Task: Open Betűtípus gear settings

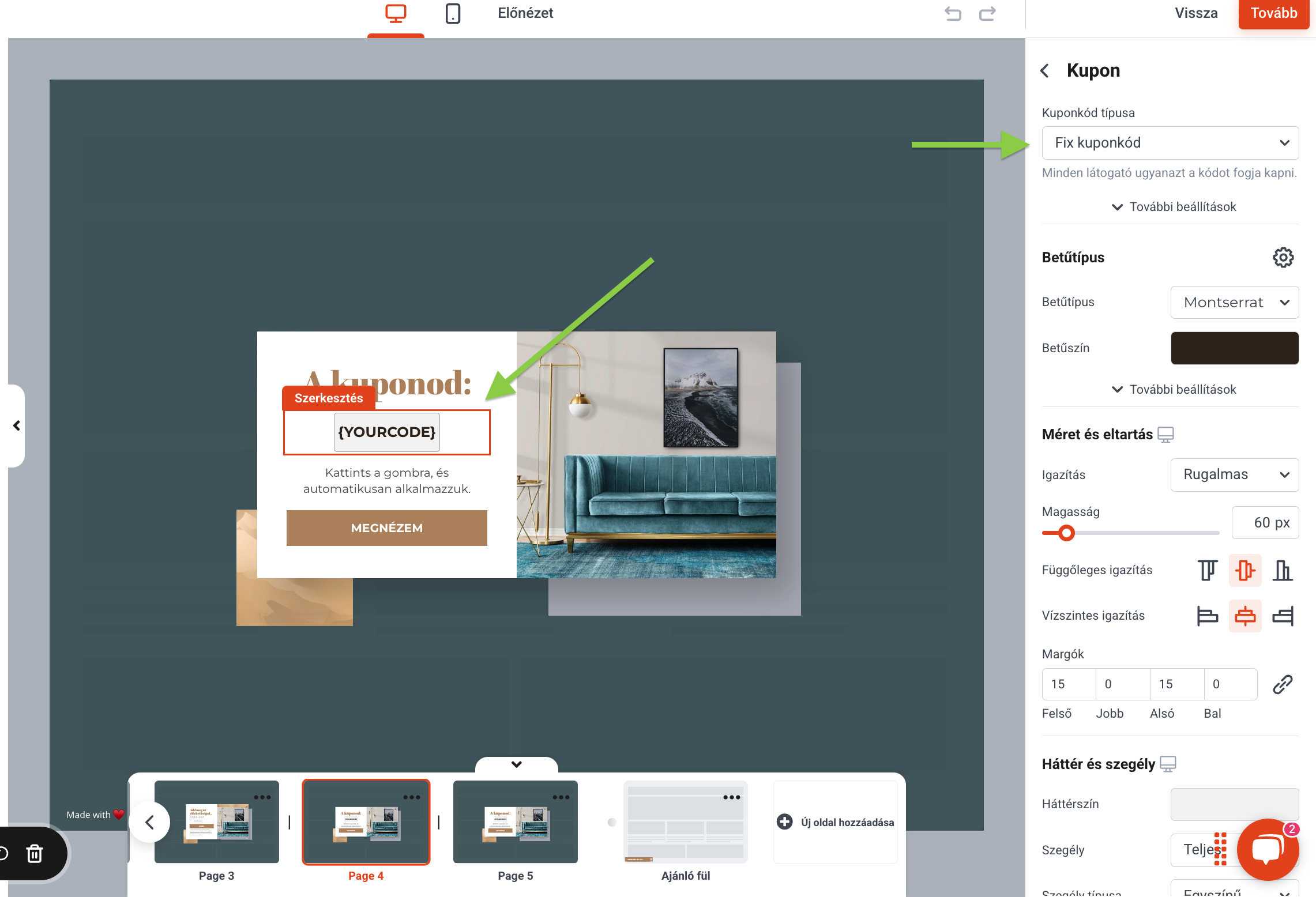Action: pyautogui.click(x=1283, y=257)
